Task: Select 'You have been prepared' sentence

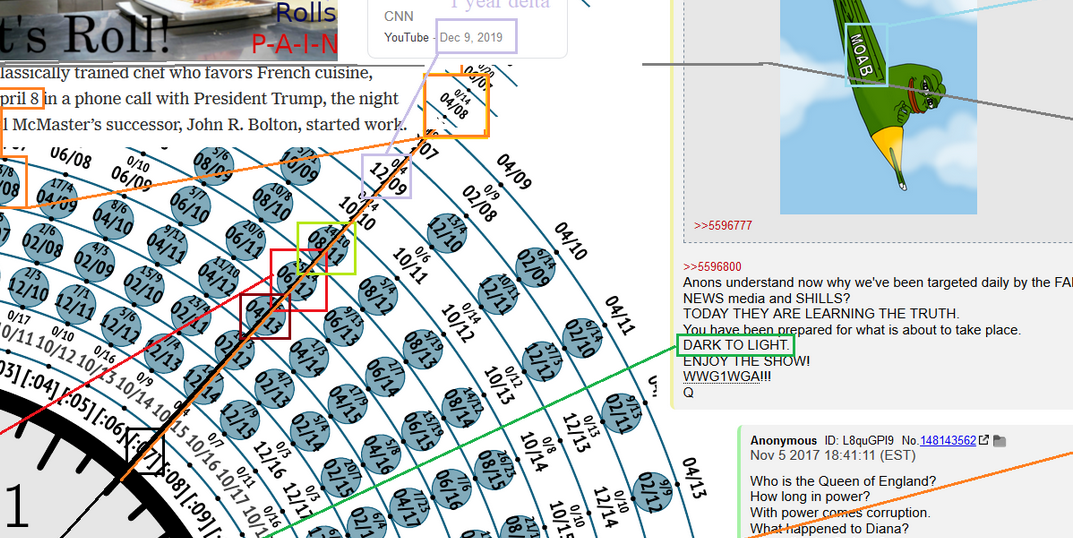Action: point(852,330)
